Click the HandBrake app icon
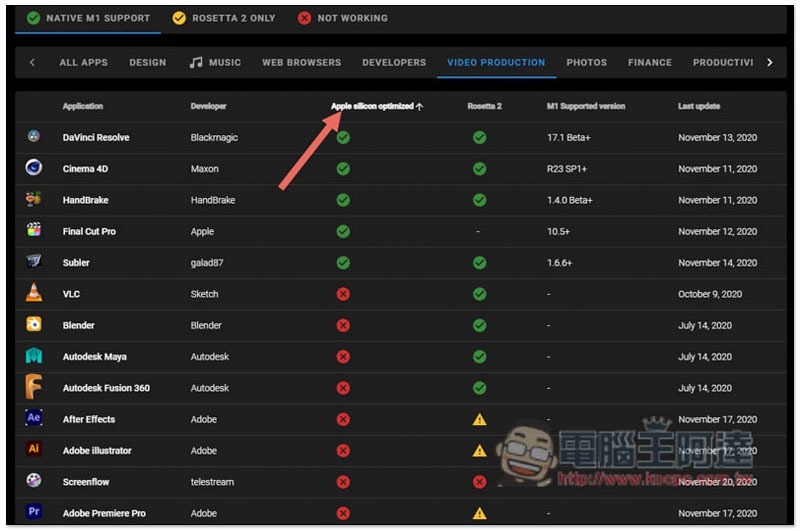Screen dimensions: 800x531 coord(34,198)
